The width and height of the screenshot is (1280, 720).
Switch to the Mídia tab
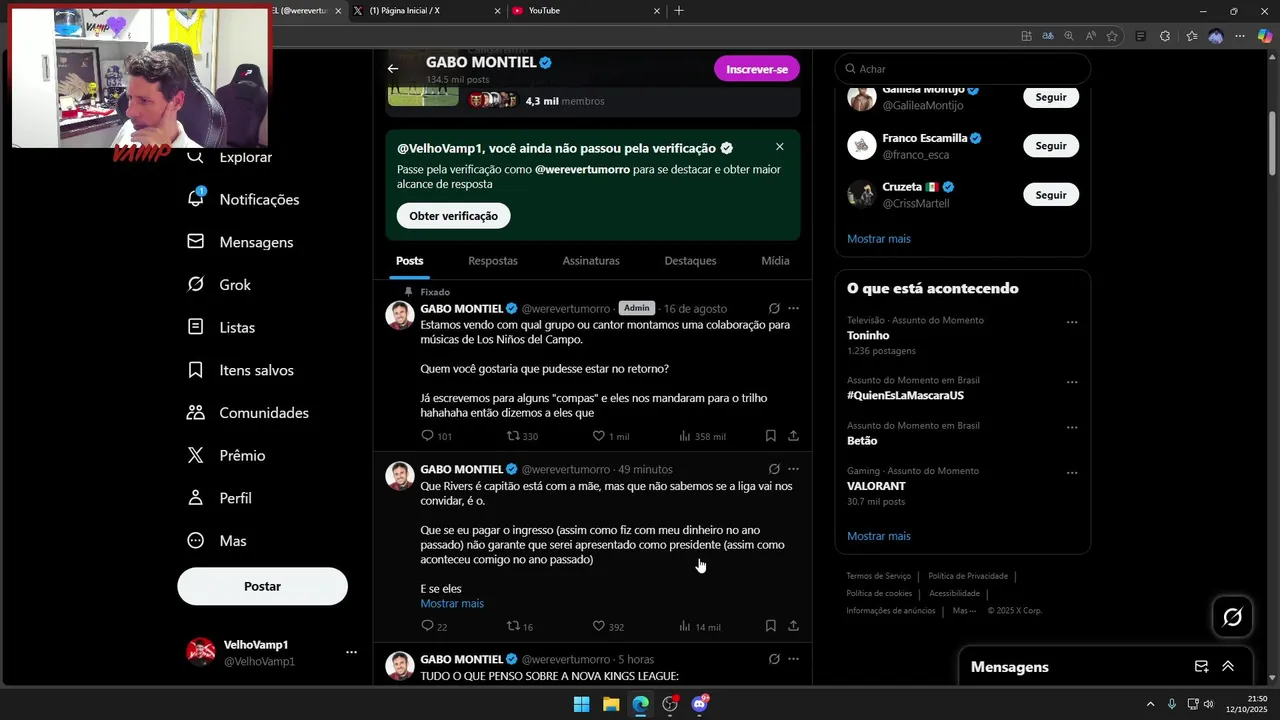775,261
